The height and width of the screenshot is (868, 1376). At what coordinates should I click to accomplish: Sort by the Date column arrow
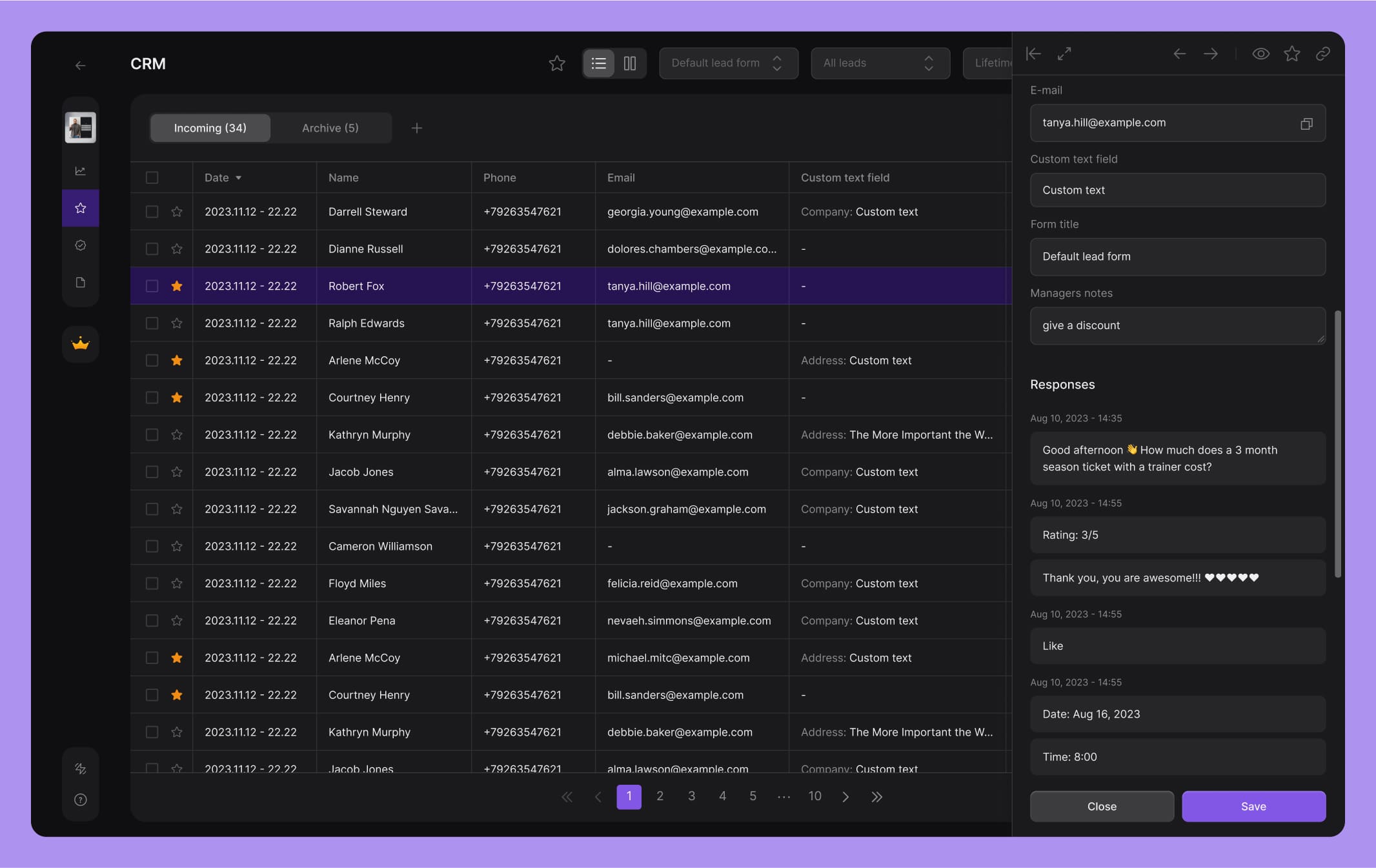tap(239, 178)
